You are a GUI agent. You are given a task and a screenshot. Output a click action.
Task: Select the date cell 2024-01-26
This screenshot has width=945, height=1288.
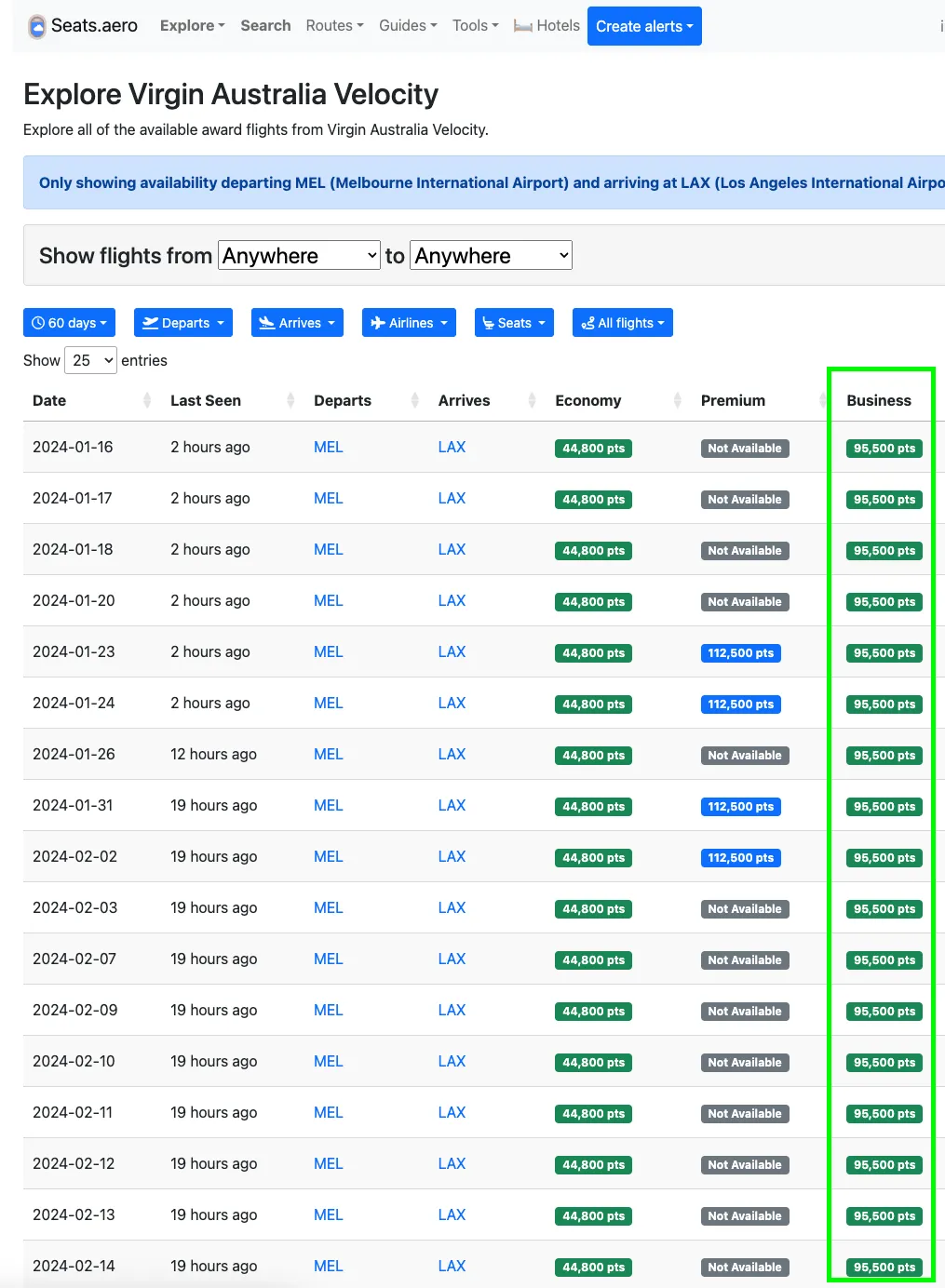coord(74,755)
